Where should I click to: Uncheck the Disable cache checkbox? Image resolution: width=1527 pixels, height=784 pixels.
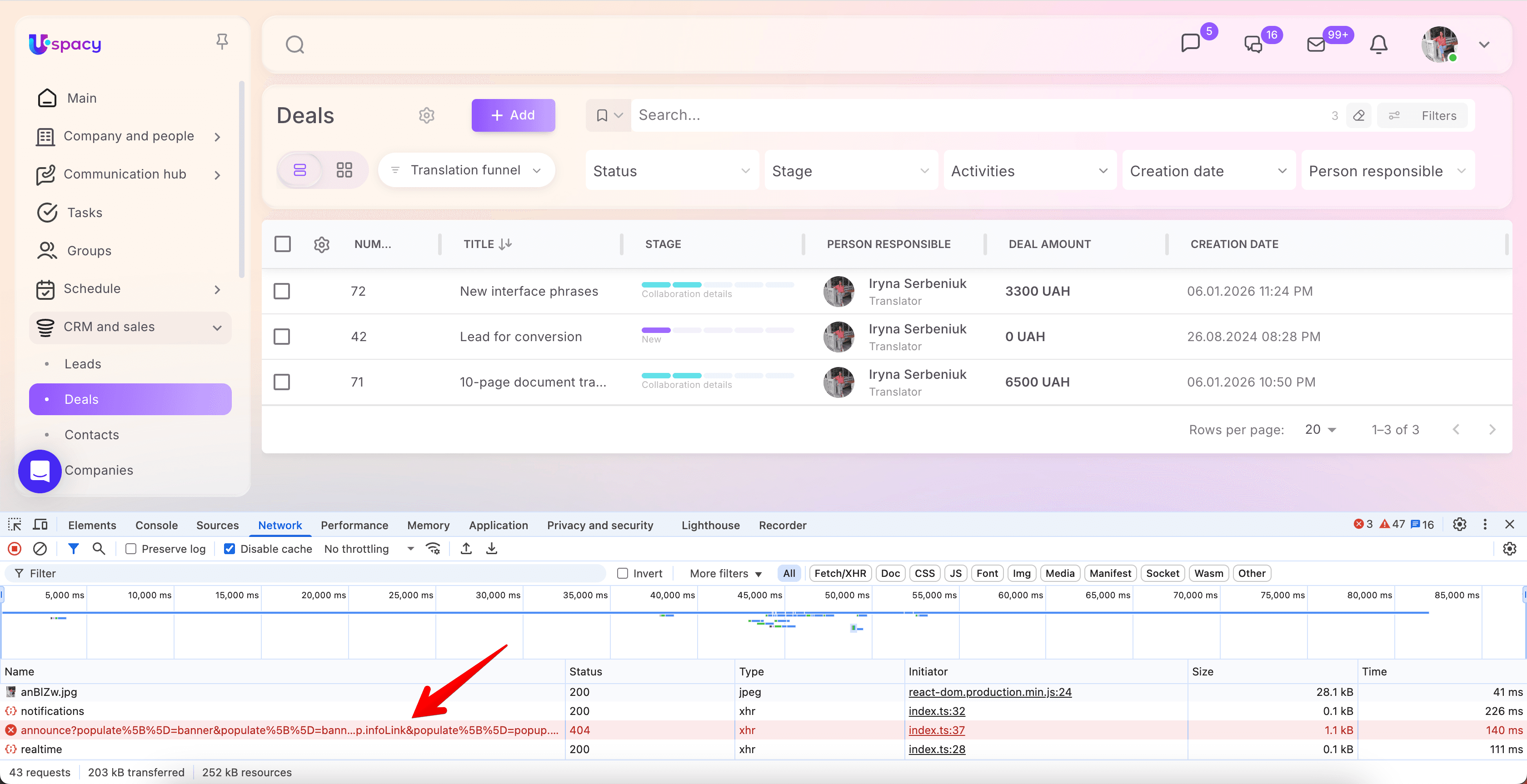point(230,549)
